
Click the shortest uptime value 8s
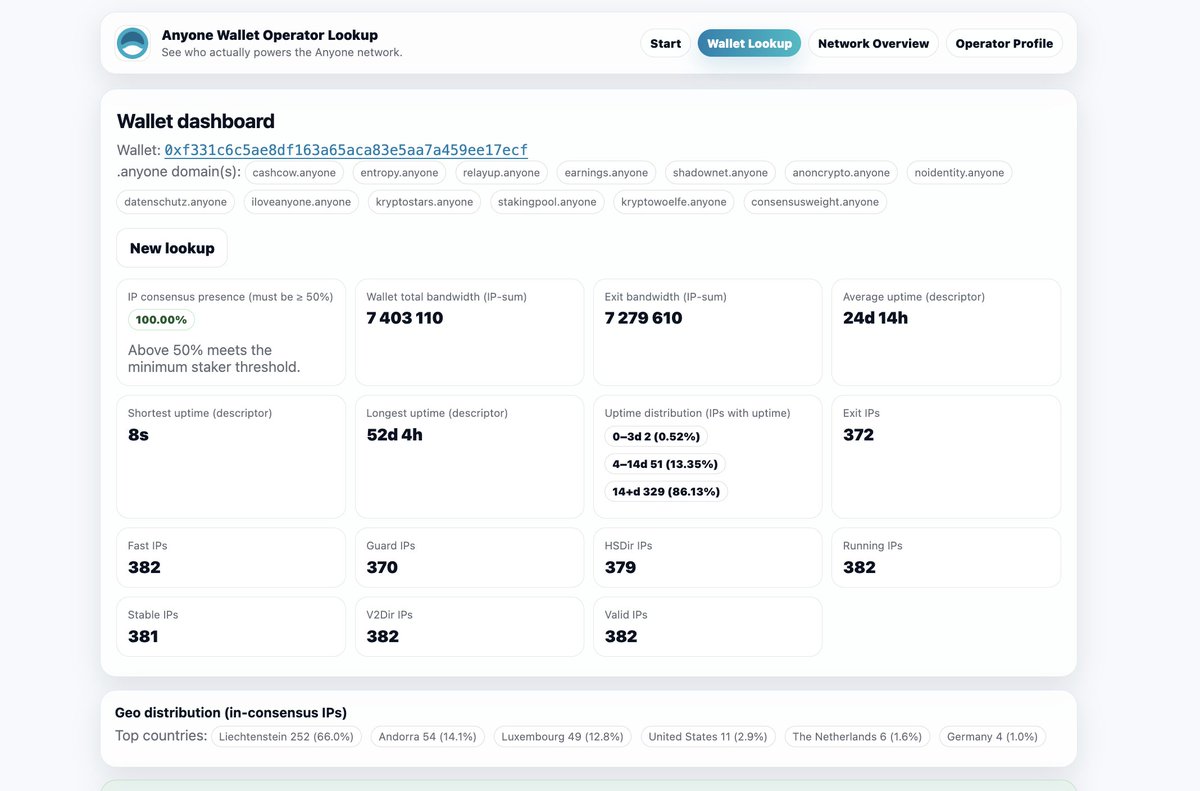pos(138,435)
